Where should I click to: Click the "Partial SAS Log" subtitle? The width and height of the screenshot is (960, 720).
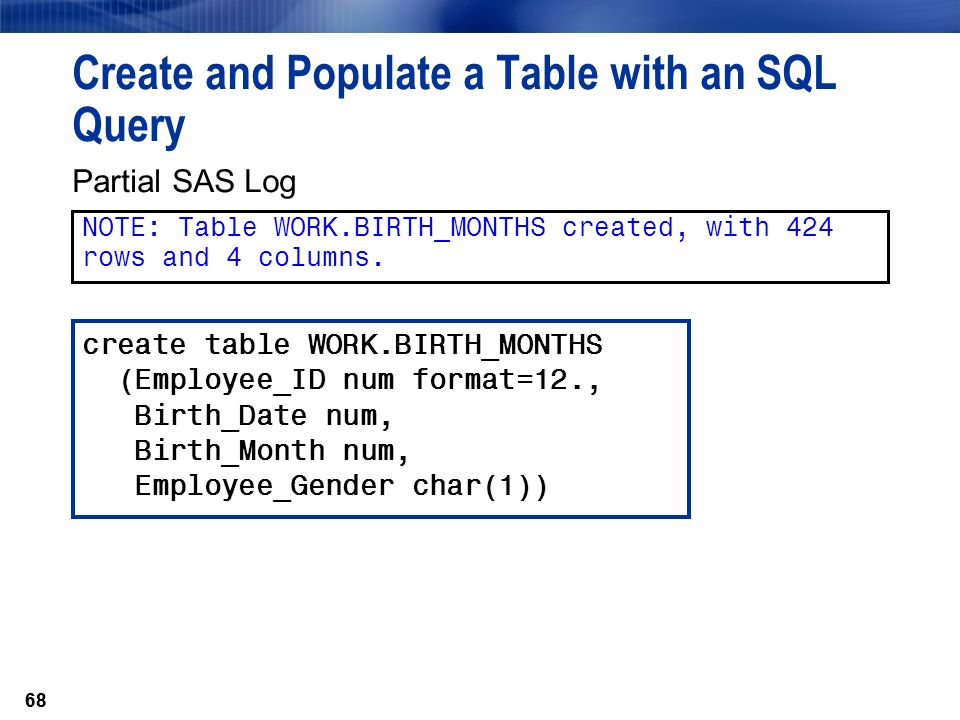184,182
